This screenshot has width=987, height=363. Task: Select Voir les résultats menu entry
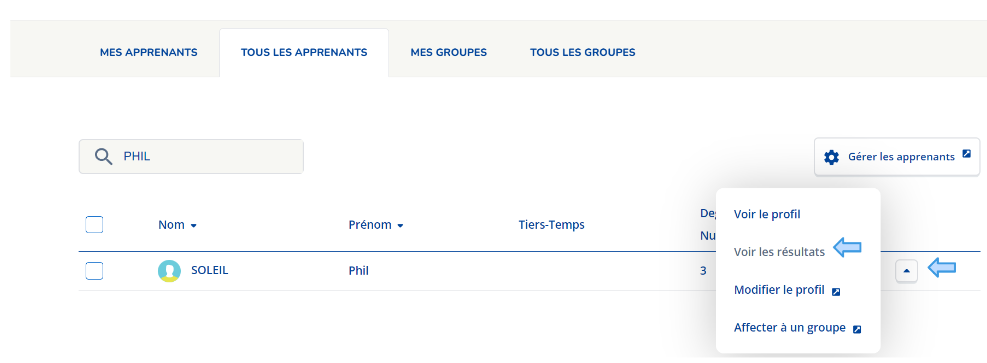pyautogui.click(x=779, y=252)
